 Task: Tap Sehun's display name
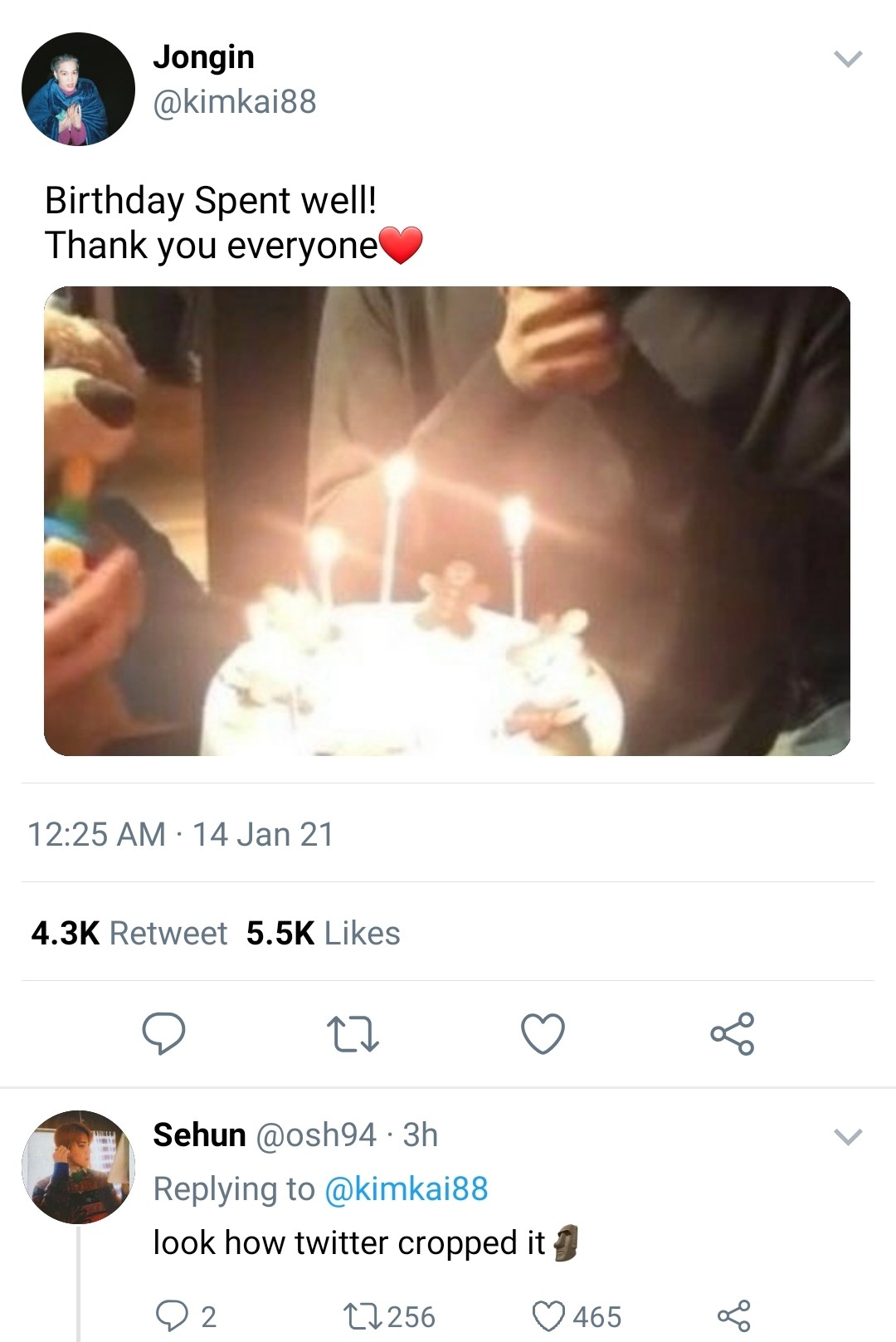tap(199, 1135)
